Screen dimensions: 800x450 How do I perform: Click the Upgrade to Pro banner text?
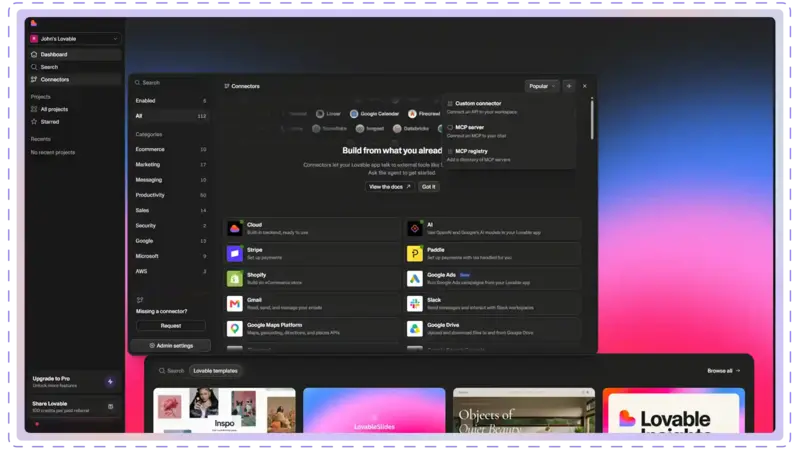click(54, 382)
